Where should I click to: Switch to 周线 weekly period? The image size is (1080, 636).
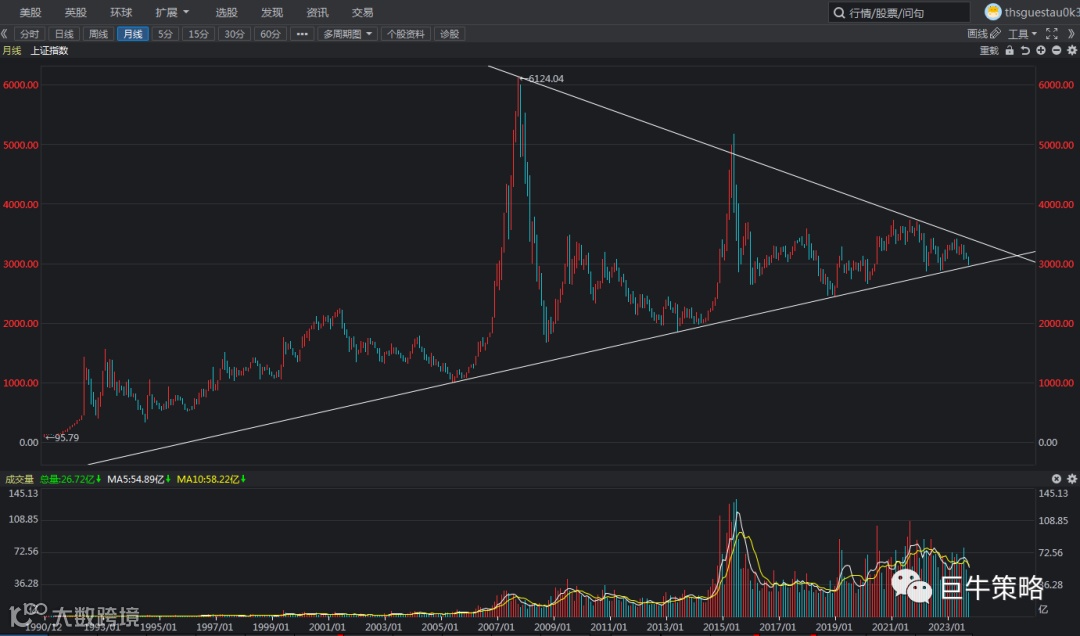pyautogui.click(x=98, y=34)
